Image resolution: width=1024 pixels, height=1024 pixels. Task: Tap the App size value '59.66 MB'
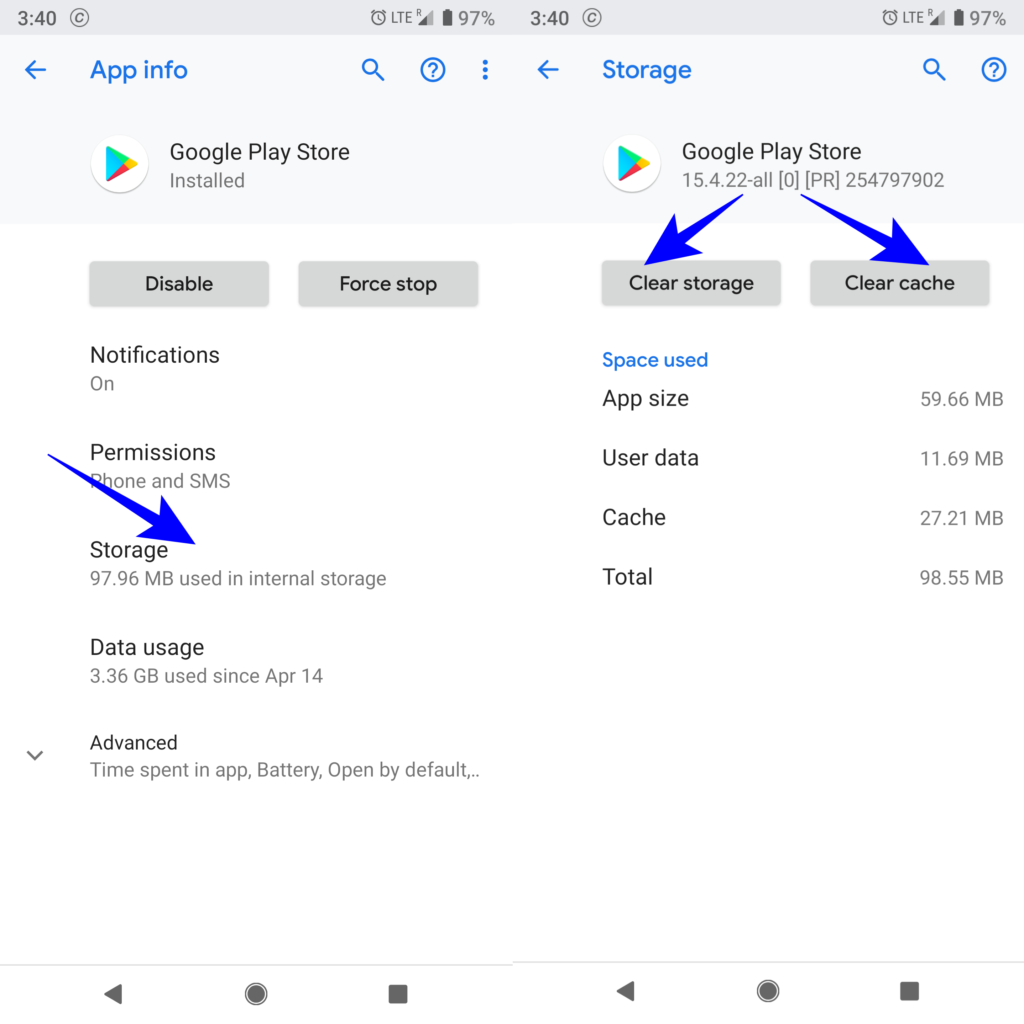(961, 399)
